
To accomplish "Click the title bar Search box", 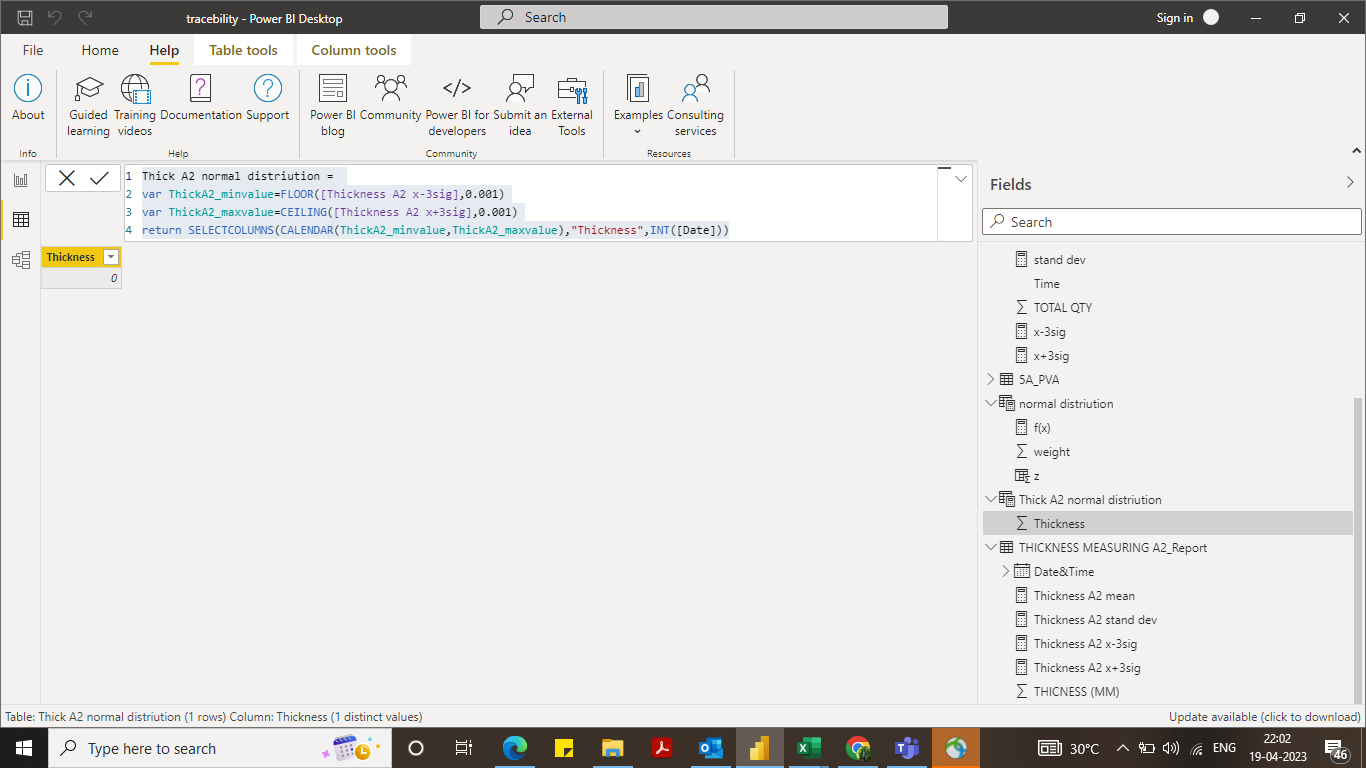I will [714, 17].
